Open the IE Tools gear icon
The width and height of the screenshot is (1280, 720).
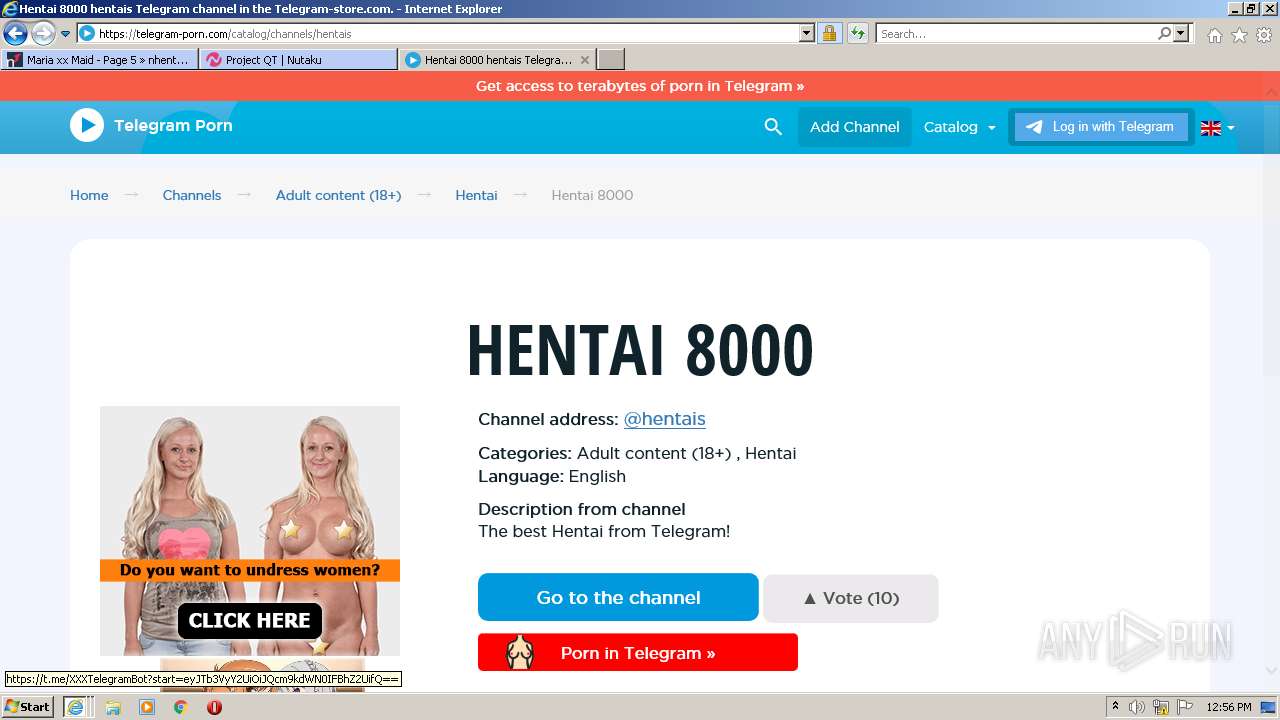pyautogui.click(x=1264, y=35)
